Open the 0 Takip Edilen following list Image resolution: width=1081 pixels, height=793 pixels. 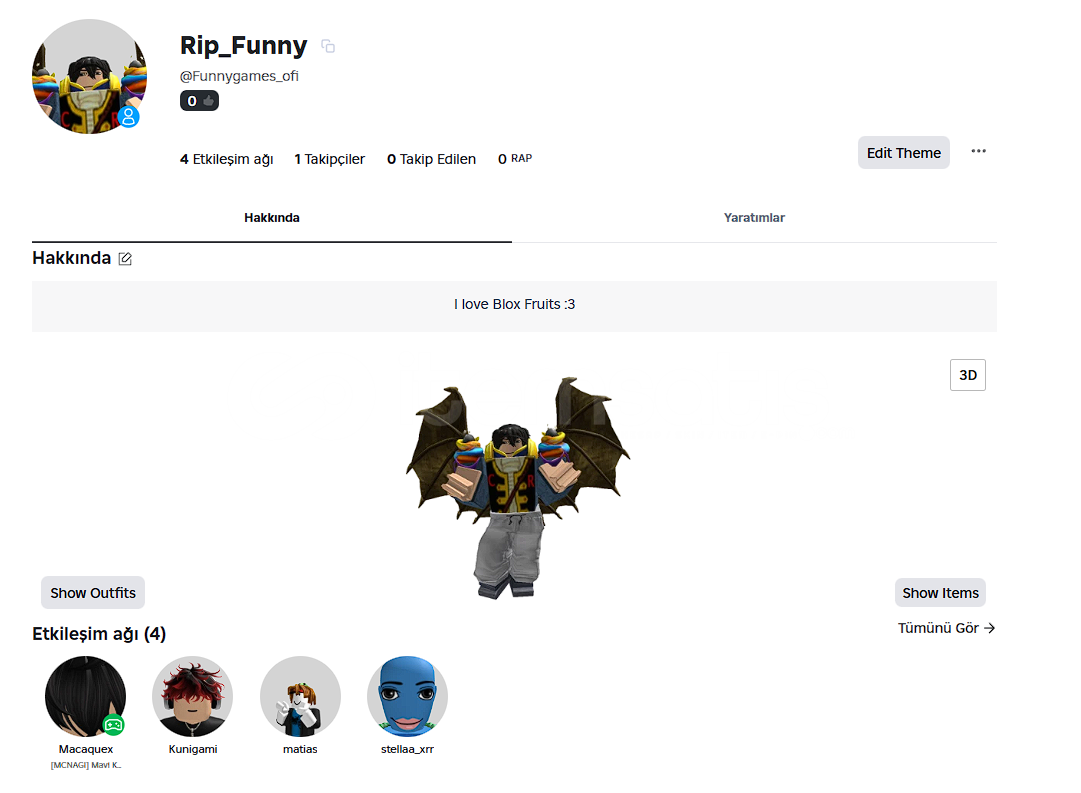pyautogui.click(x=432, y=159)
